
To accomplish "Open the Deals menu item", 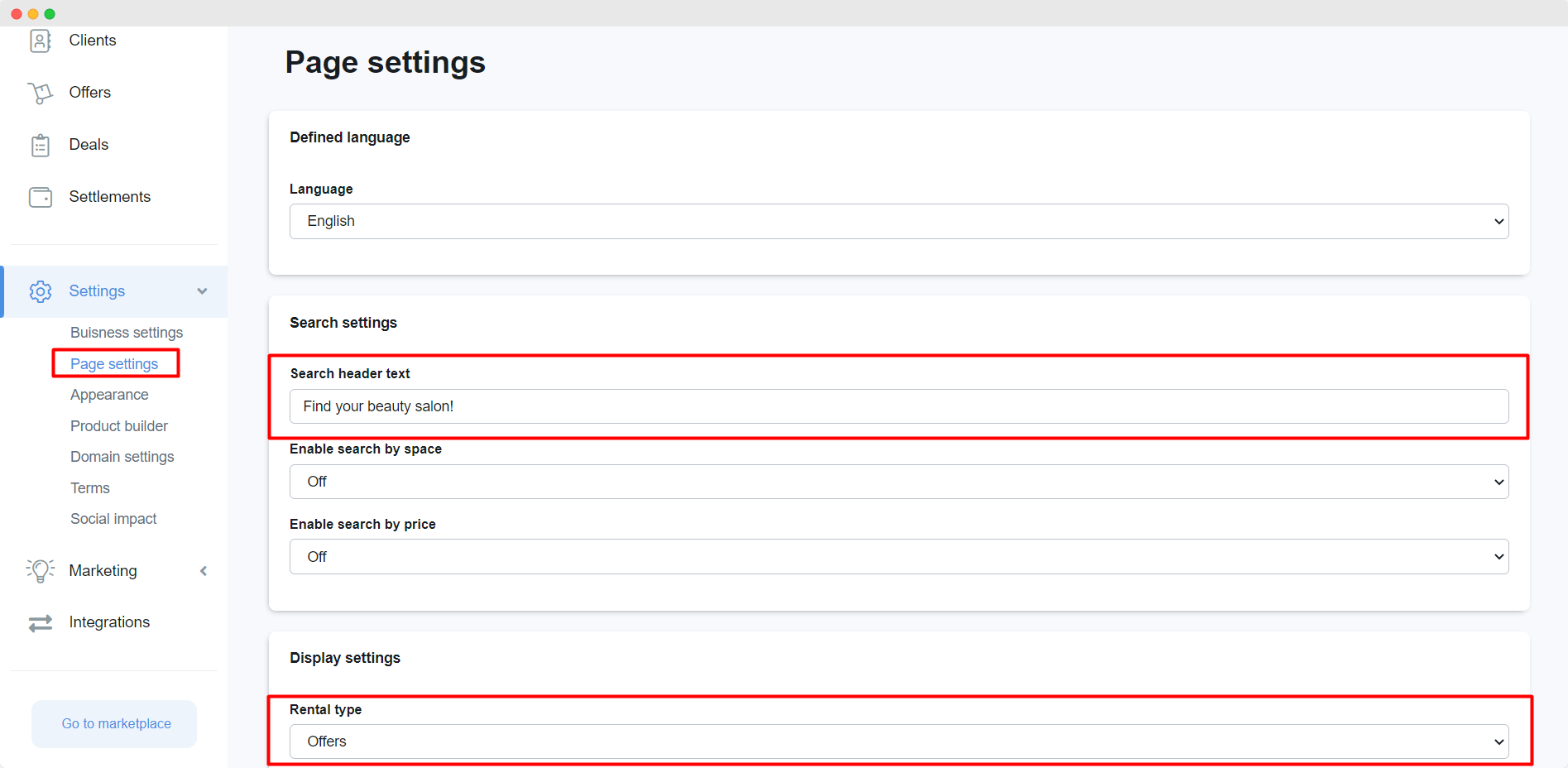I will tap(89, 145).
